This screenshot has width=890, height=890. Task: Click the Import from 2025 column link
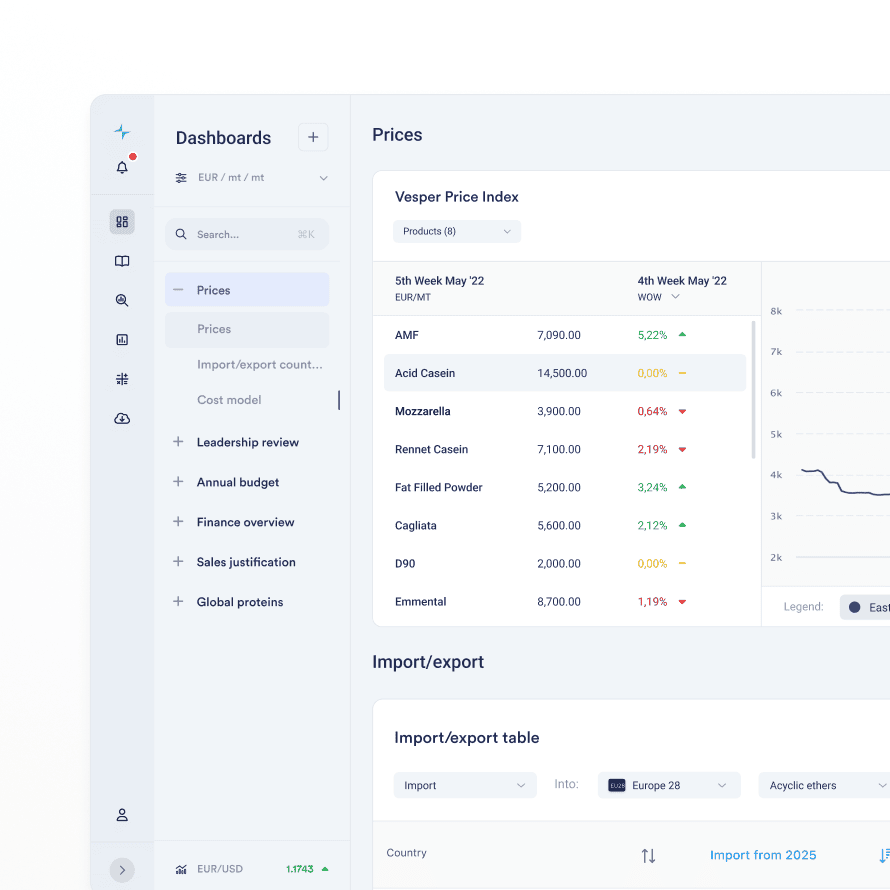click(x=763, y=855)
